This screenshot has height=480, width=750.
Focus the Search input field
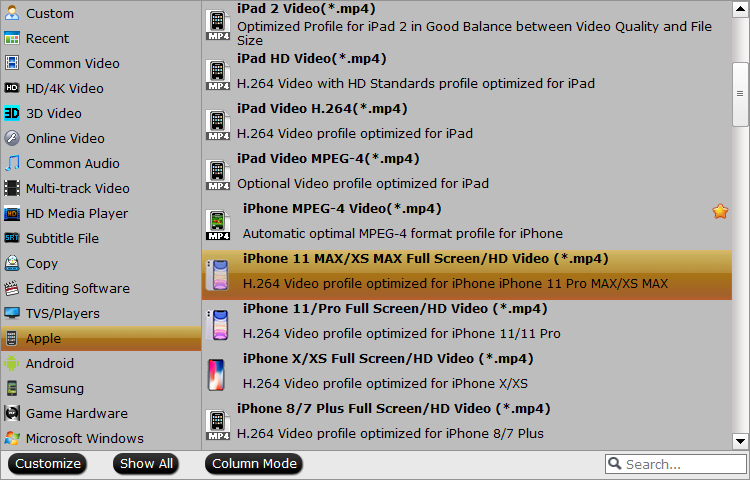[x=680, y=464]
